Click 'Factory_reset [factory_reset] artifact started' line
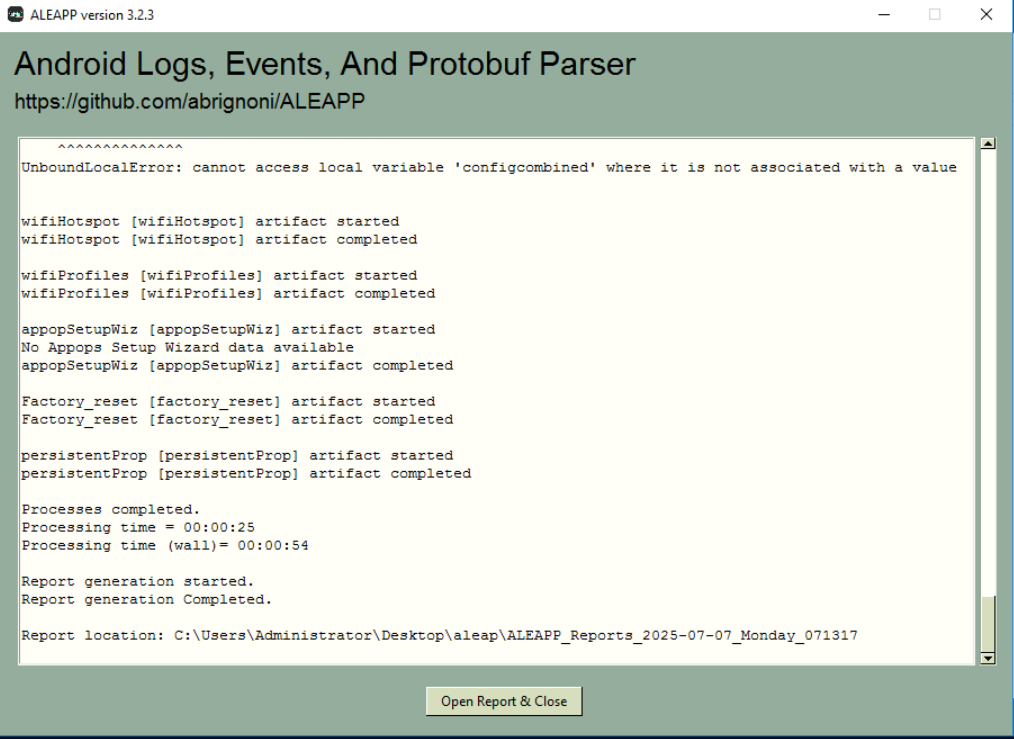The height and width of the screenshot is (739, 1014). pyautogui.click(x=228, y=402)
